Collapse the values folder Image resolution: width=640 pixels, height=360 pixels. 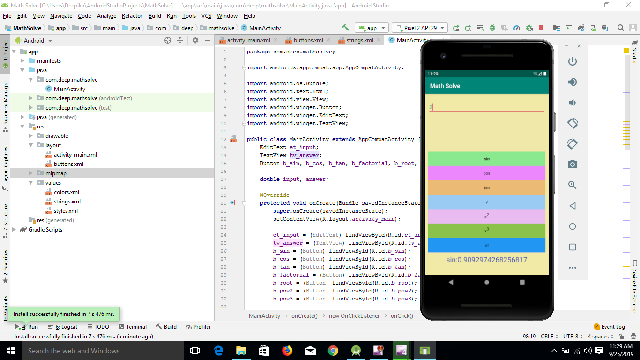[31, 182]
